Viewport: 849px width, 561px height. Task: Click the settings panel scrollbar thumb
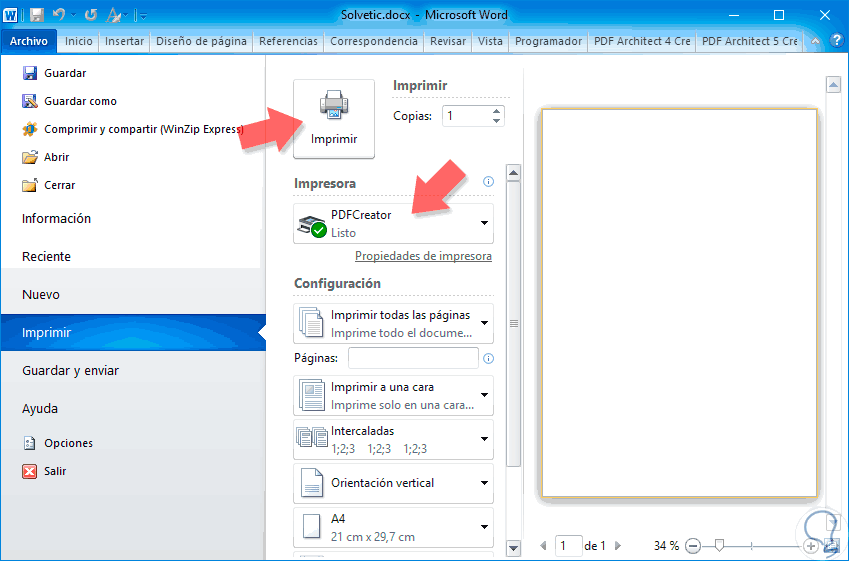tap(513, 323)
